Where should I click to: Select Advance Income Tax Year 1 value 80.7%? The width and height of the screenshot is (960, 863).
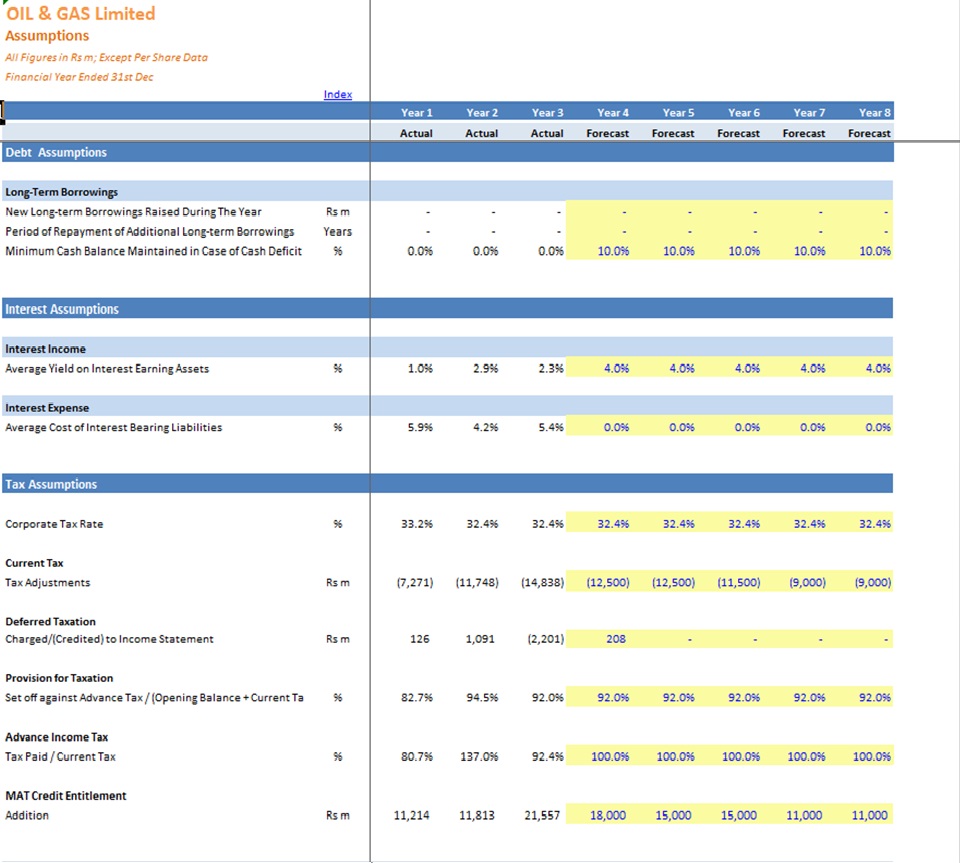(x=417, y=757)
